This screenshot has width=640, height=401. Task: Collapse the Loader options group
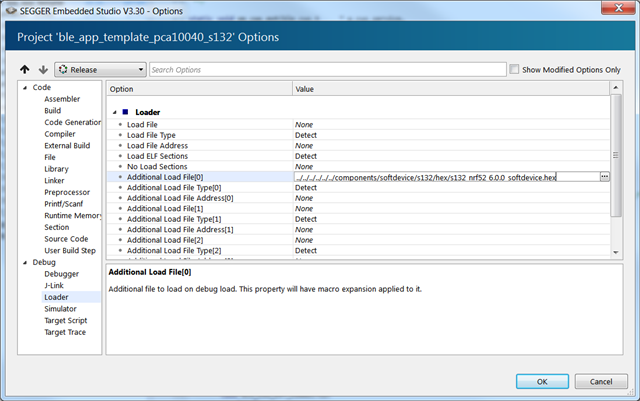[x=115, y=112]
